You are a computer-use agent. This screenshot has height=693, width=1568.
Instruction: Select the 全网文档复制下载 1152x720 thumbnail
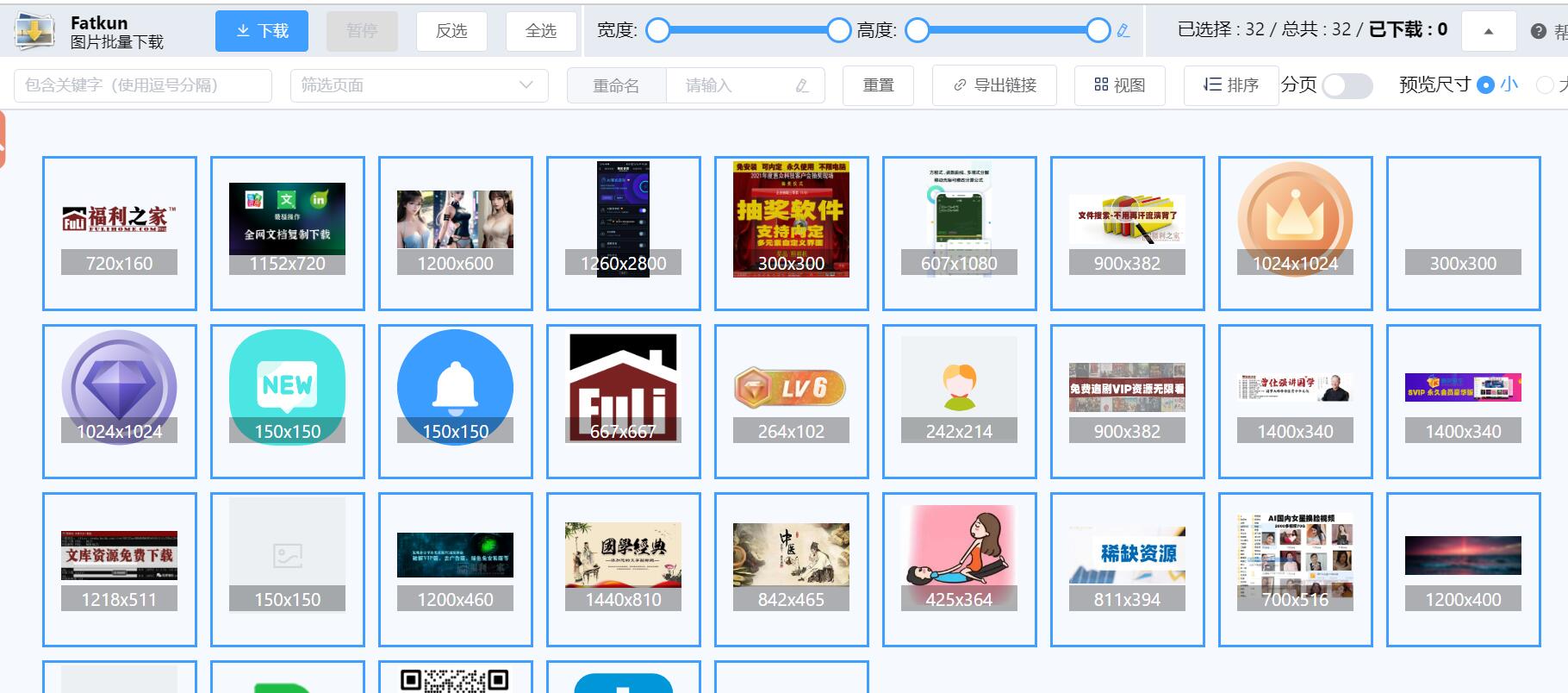tap(288, 234)
